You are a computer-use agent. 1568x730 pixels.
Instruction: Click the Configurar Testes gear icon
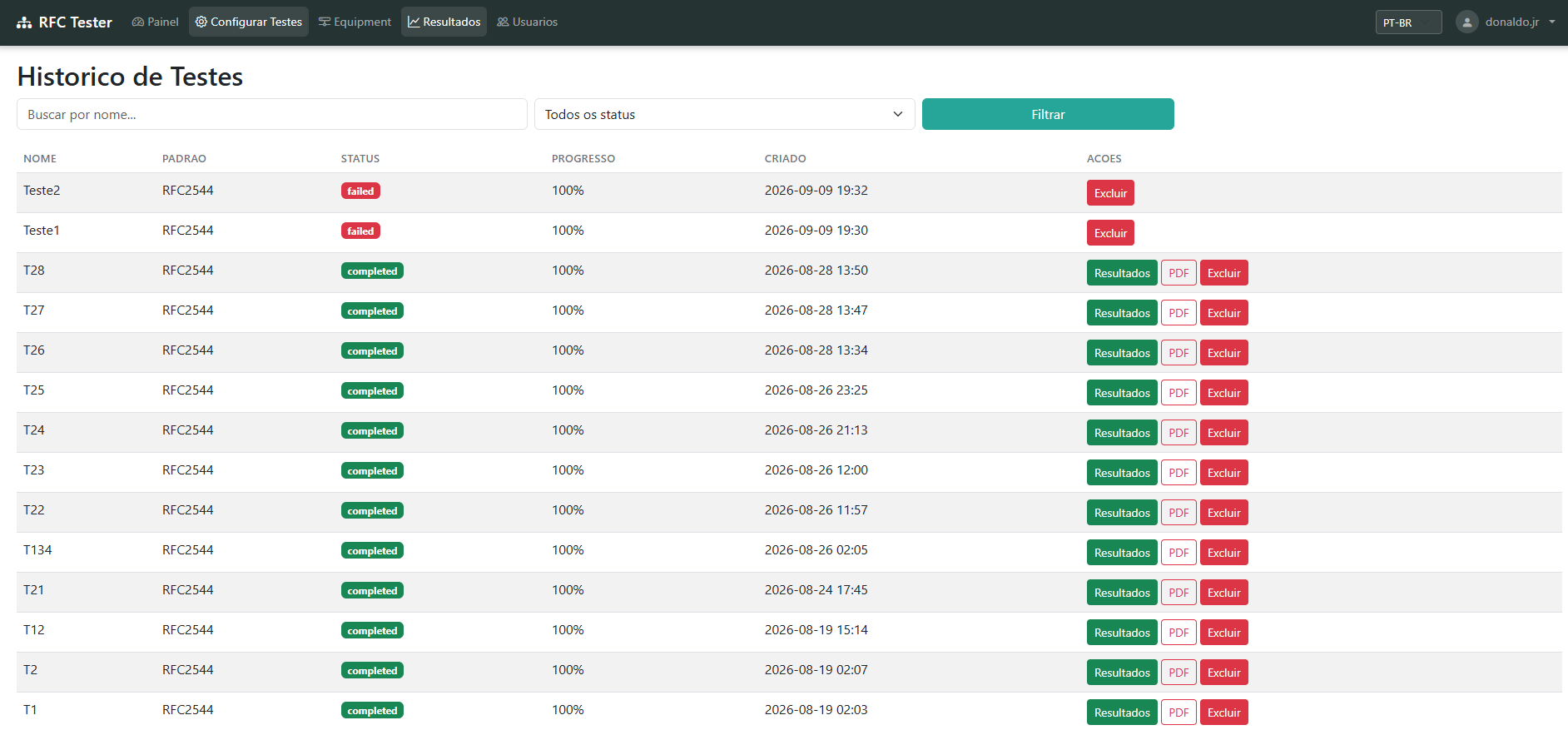[x=201, y=22]
